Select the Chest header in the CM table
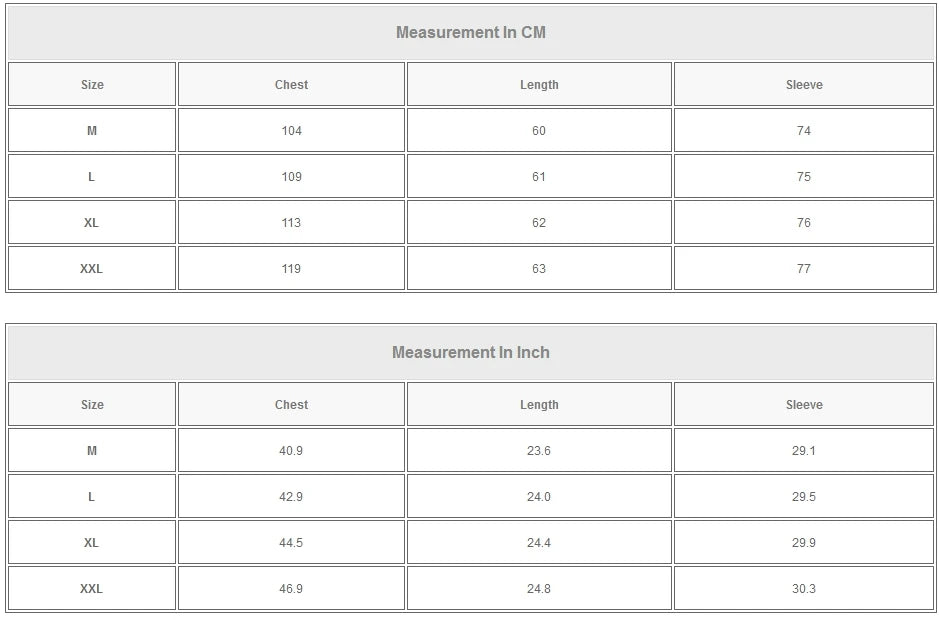This screenshot has width=939, height=620. (291, 85)
